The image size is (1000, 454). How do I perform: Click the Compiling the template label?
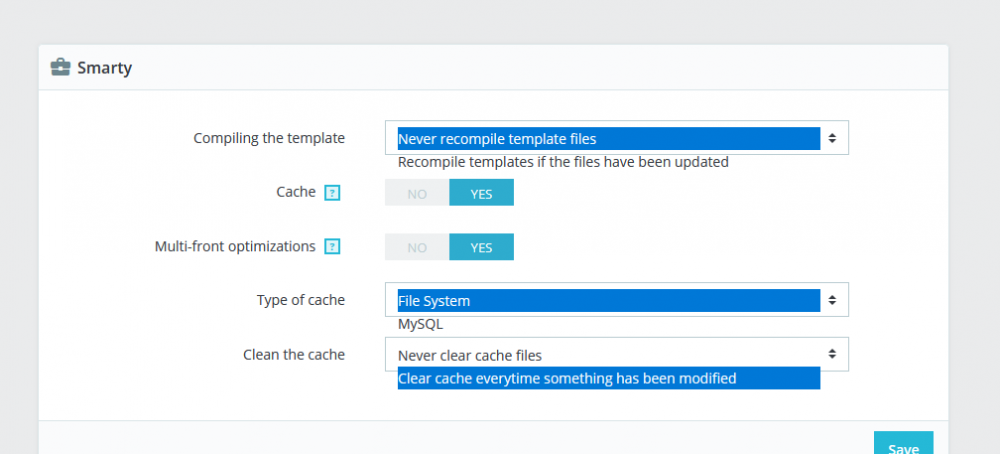[x=269, y=138]
